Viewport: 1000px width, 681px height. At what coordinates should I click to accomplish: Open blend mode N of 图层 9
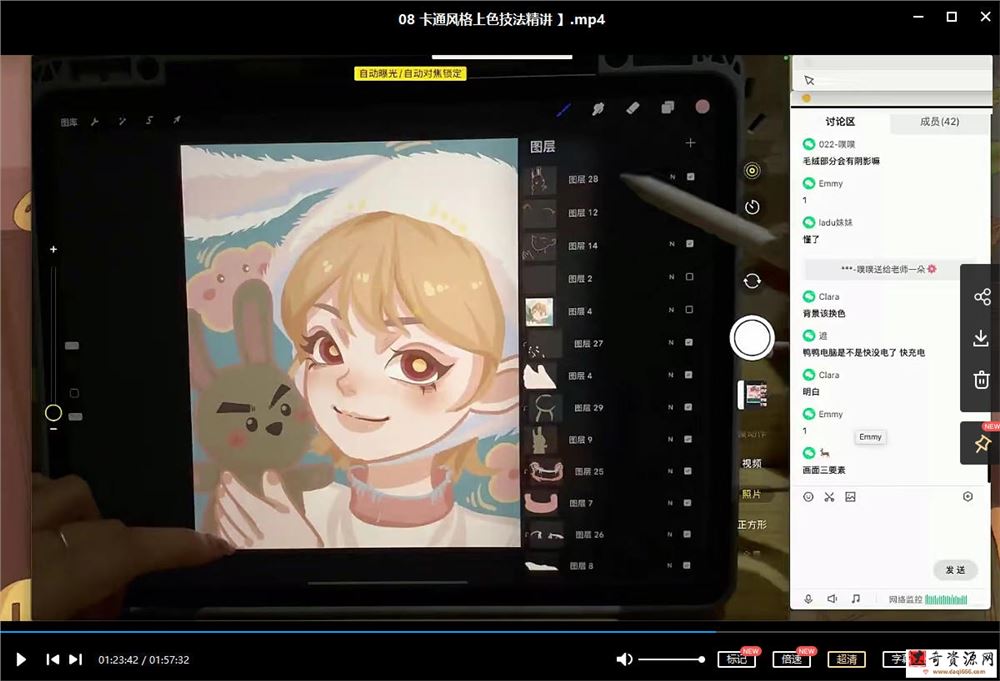(670, 439)
